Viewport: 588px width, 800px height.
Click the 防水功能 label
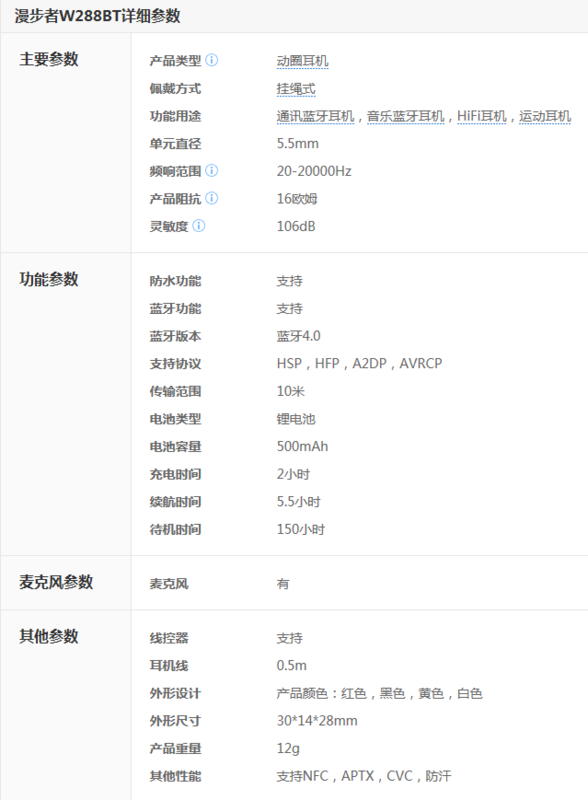[x=175, y=281]
